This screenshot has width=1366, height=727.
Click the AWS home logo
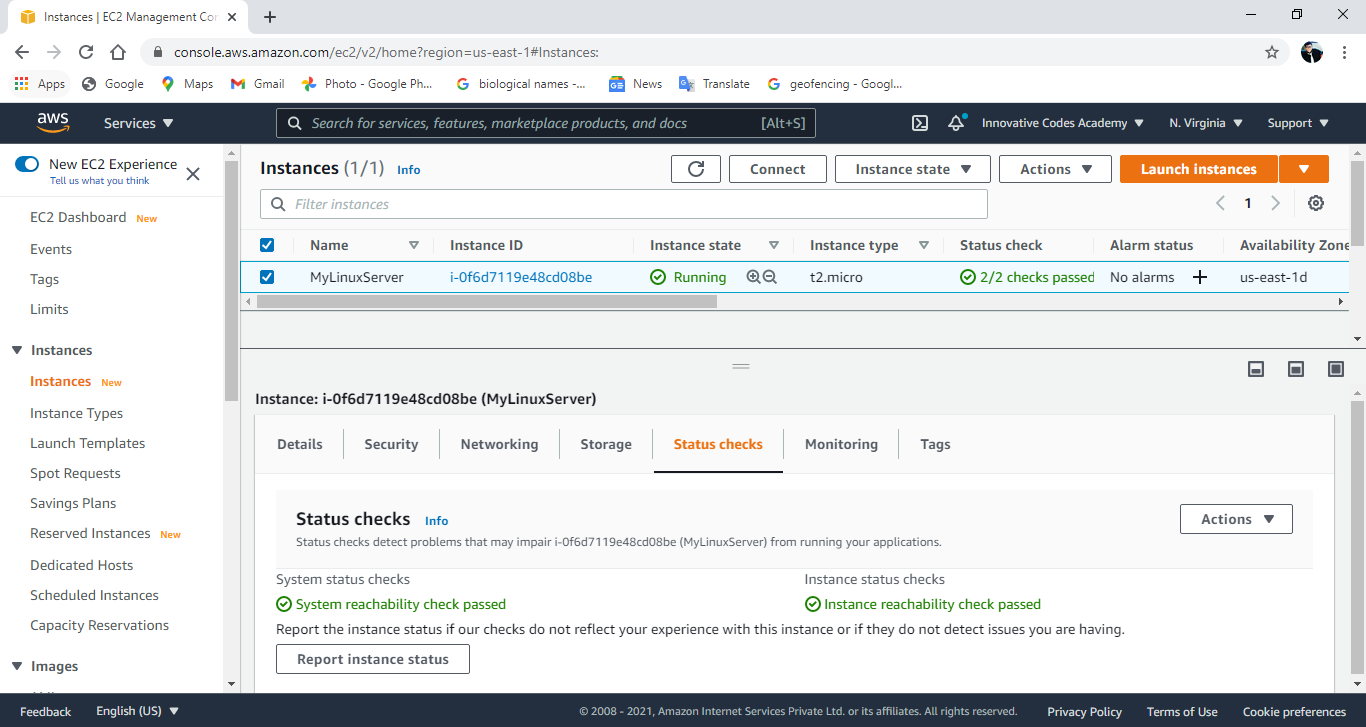(53, 122)
